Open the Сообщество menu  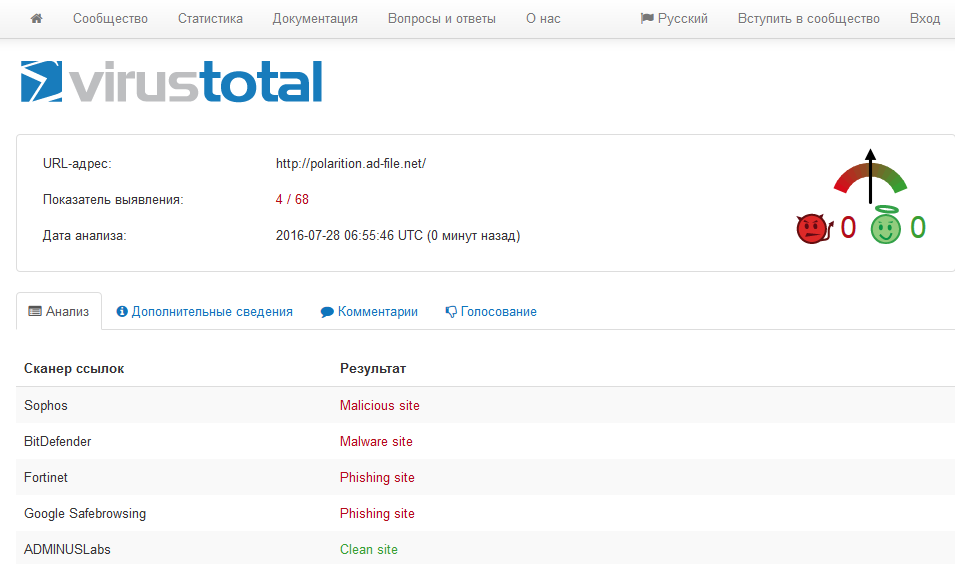(110, 19)
